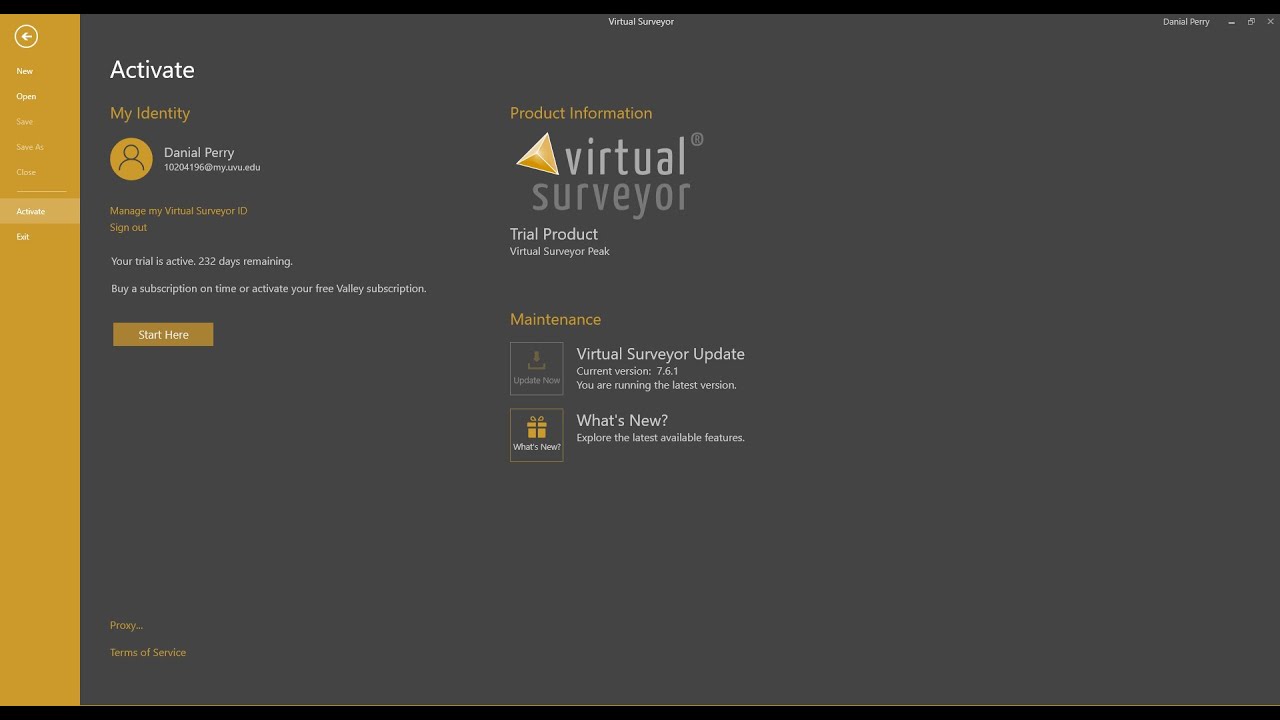This screenshot has width=1280, height=720.
Task: Click the email 10204196@my.uvu.edu text
Action: click(x=212, y=168)
